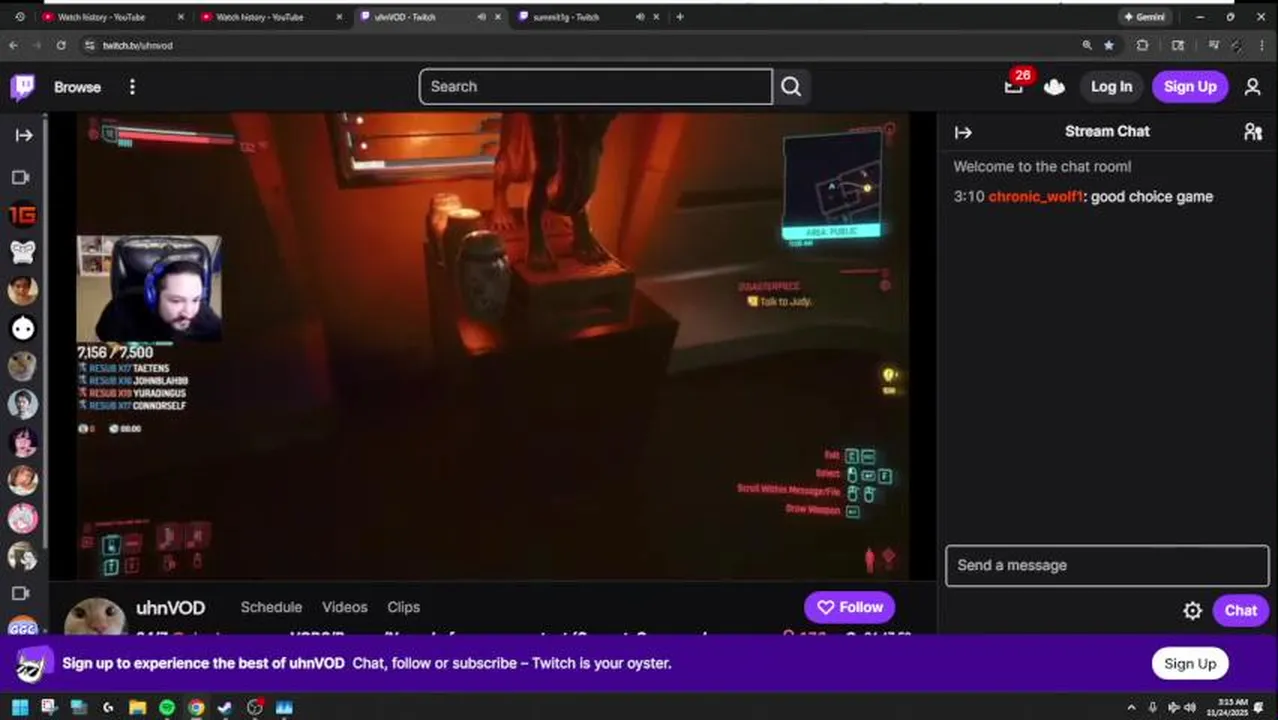
Task: Click the stream video player
Action: click(x=492, y=346)
